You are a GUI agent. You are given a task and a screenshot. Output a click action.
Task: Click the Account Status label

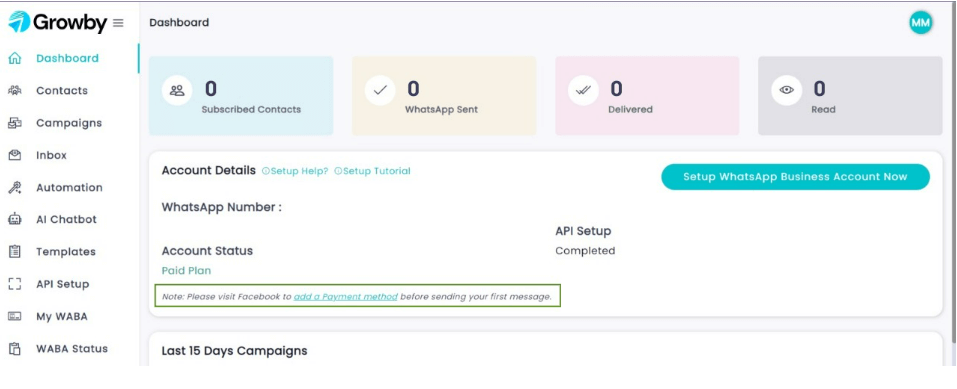(207, 250)
